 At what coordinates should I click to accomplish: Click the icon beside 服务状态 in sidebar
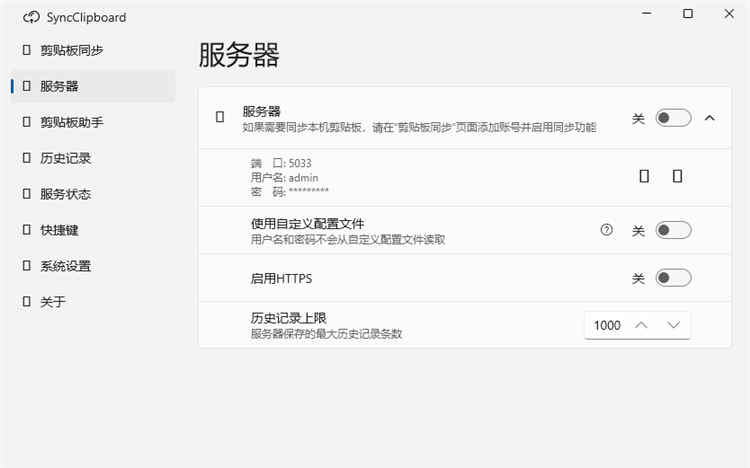click(27, 194)
